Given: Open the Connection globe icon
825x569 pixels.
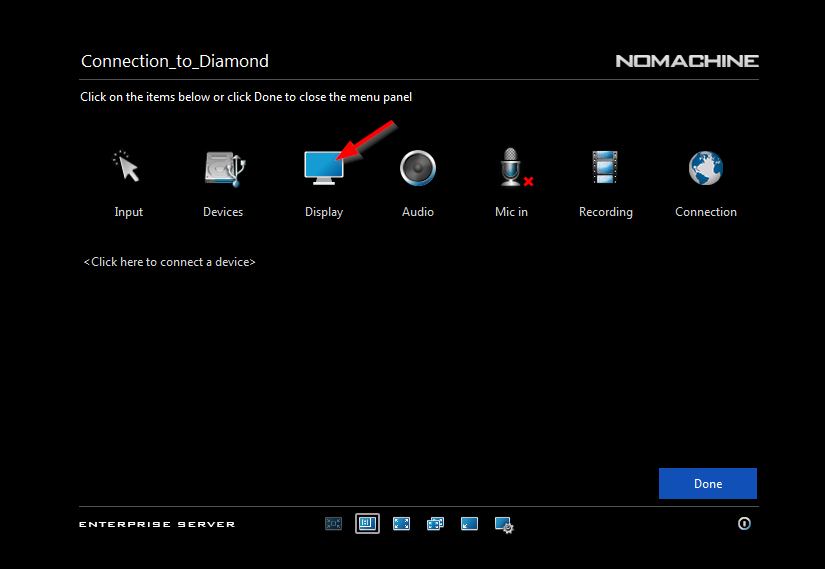Looking at the screenshot, I should 706,168.
